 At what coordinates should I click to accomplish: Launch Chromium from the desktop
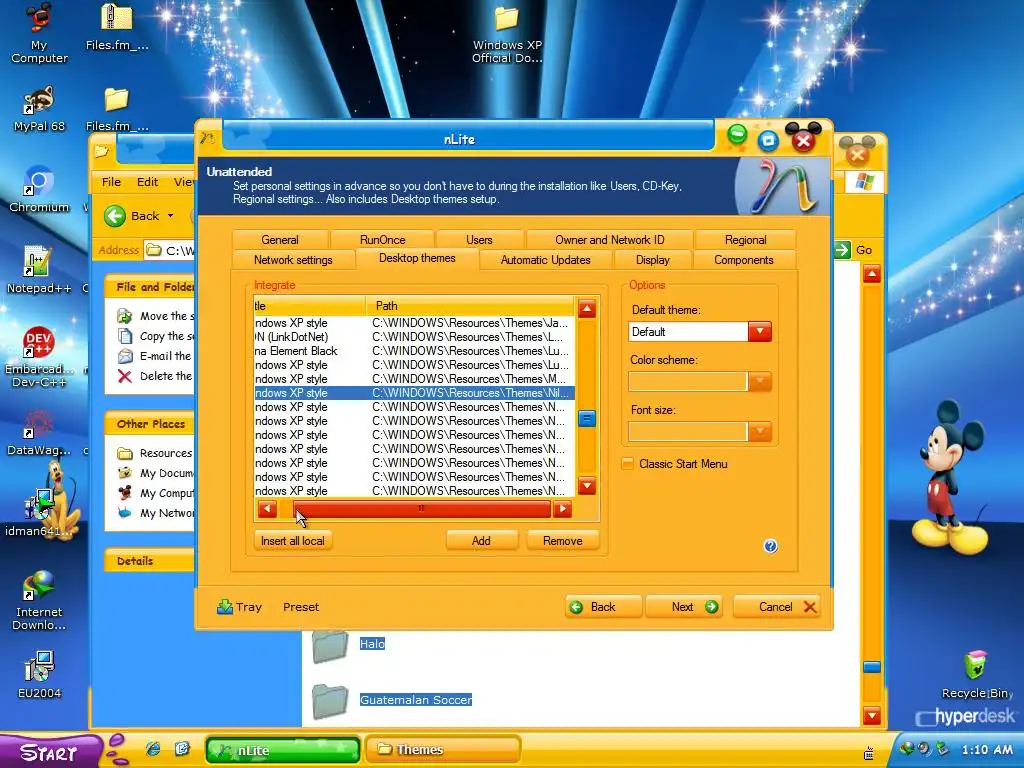pyautogui.click(x=39, y=189)
